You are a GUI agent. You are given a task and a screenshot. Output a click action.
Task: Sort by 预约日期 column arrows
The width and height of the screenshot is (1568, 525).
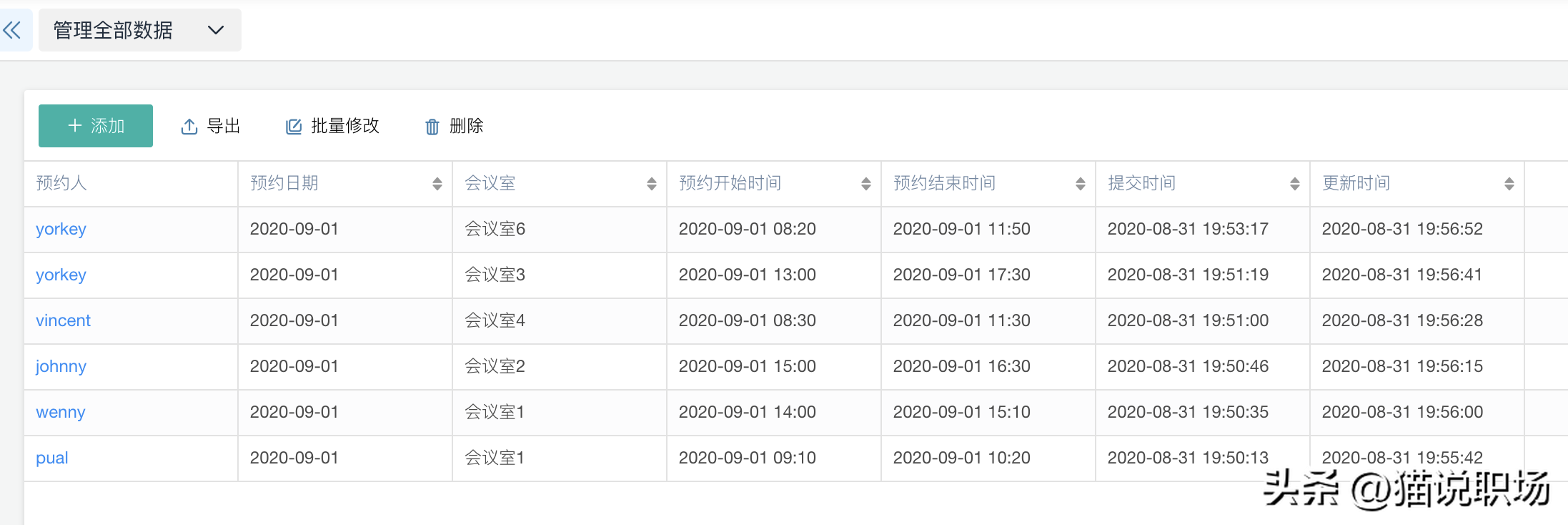coord(437,184)
